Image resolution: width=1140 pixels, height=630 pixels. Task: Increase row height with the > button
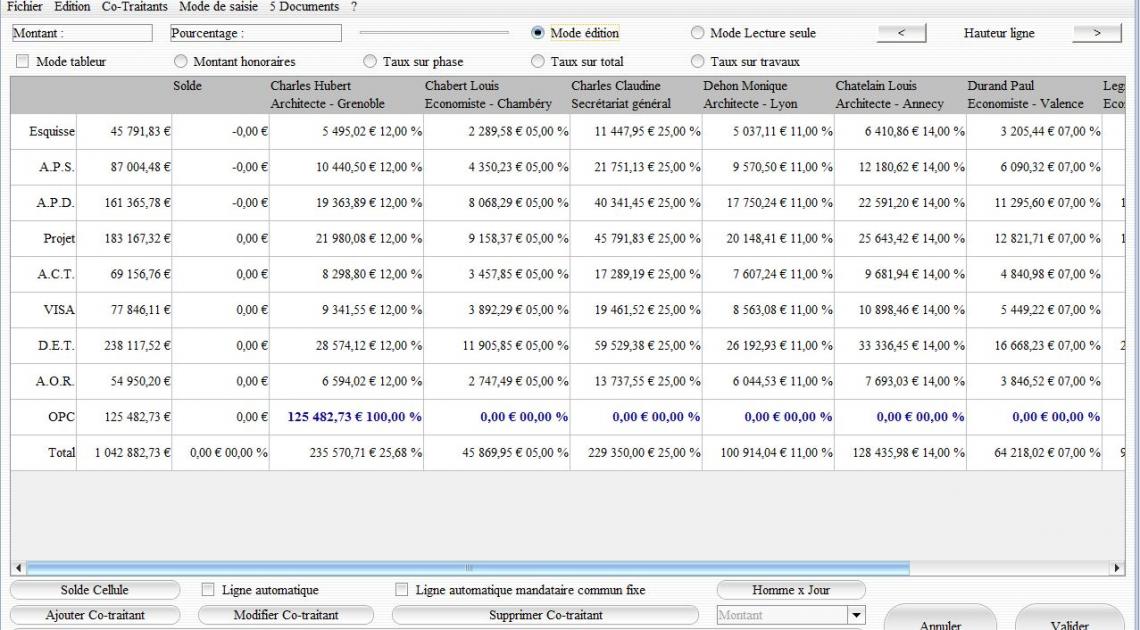click(1097, 33)
